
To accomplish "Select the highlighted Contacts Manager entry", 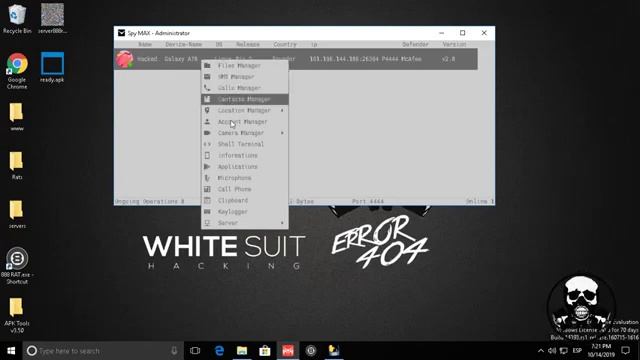I will pyautogui.click(x=244, y=99).
